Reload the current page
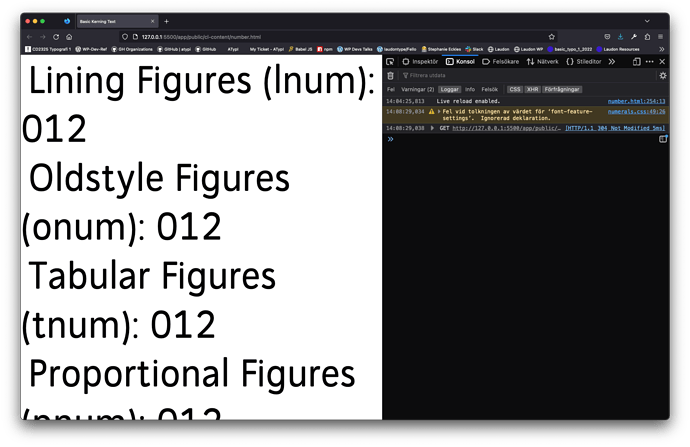 [55, 36]
